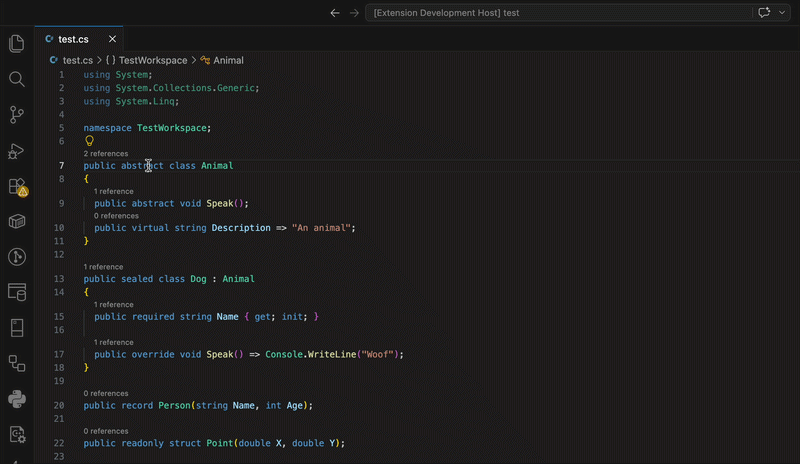Open the chat icon in title bar
Viewport: 800px width, 464px height.
click(764, 13)
